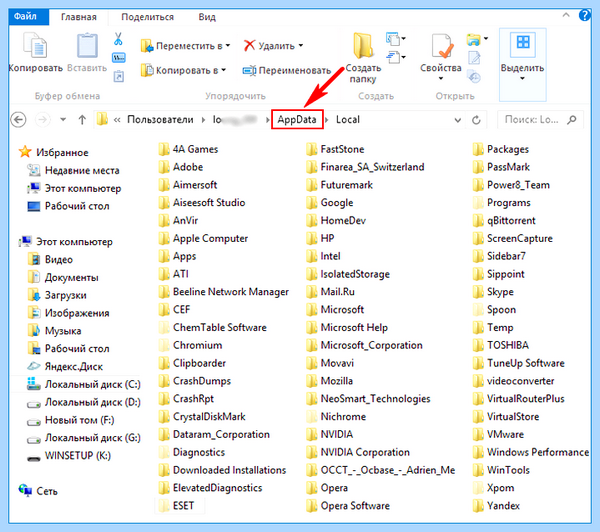Image resolution: width=600 pixels, height=532 pixels.
Task: Click the Недавние места icon
Action: (x=34, y=170)
